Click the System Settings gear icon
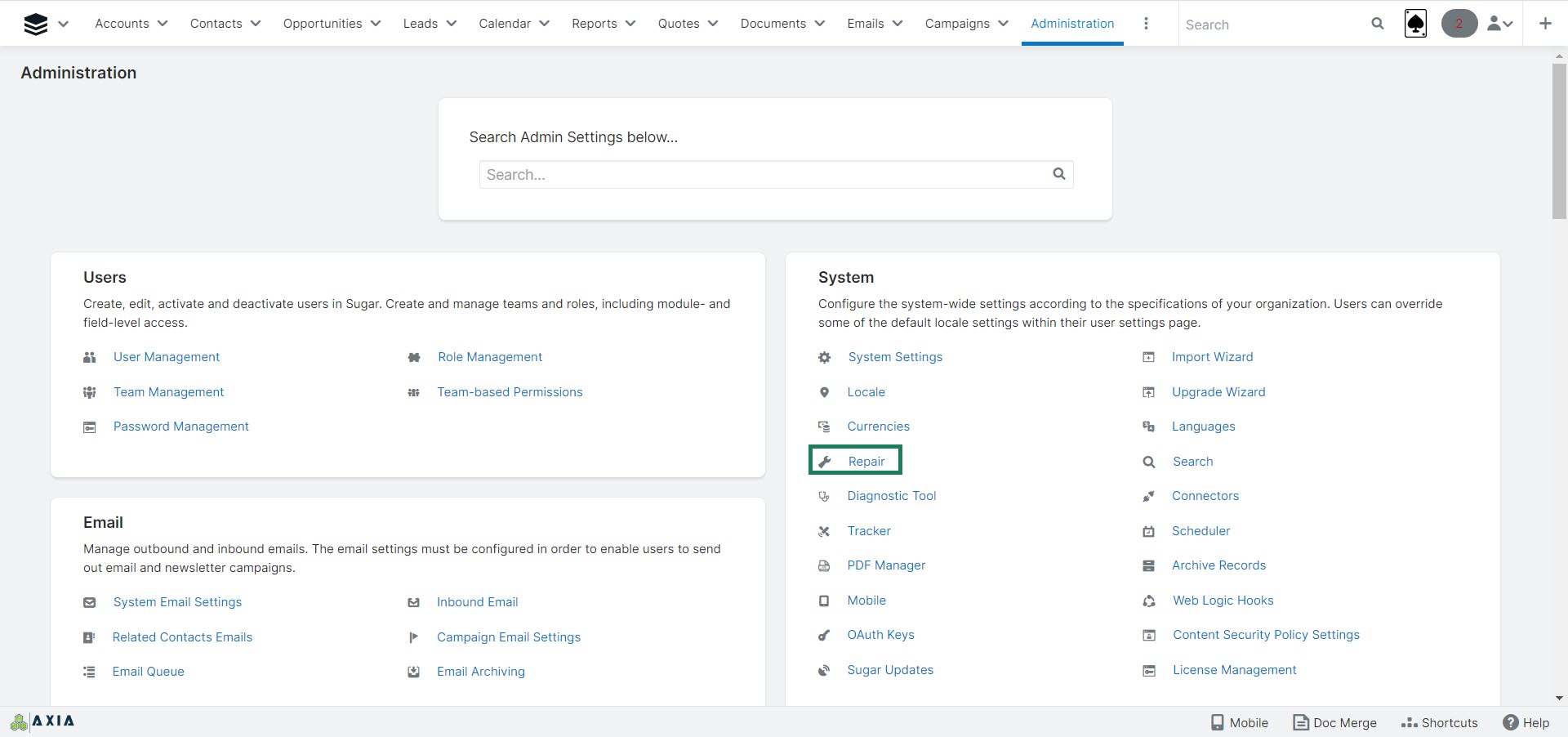 coord(825,358)
